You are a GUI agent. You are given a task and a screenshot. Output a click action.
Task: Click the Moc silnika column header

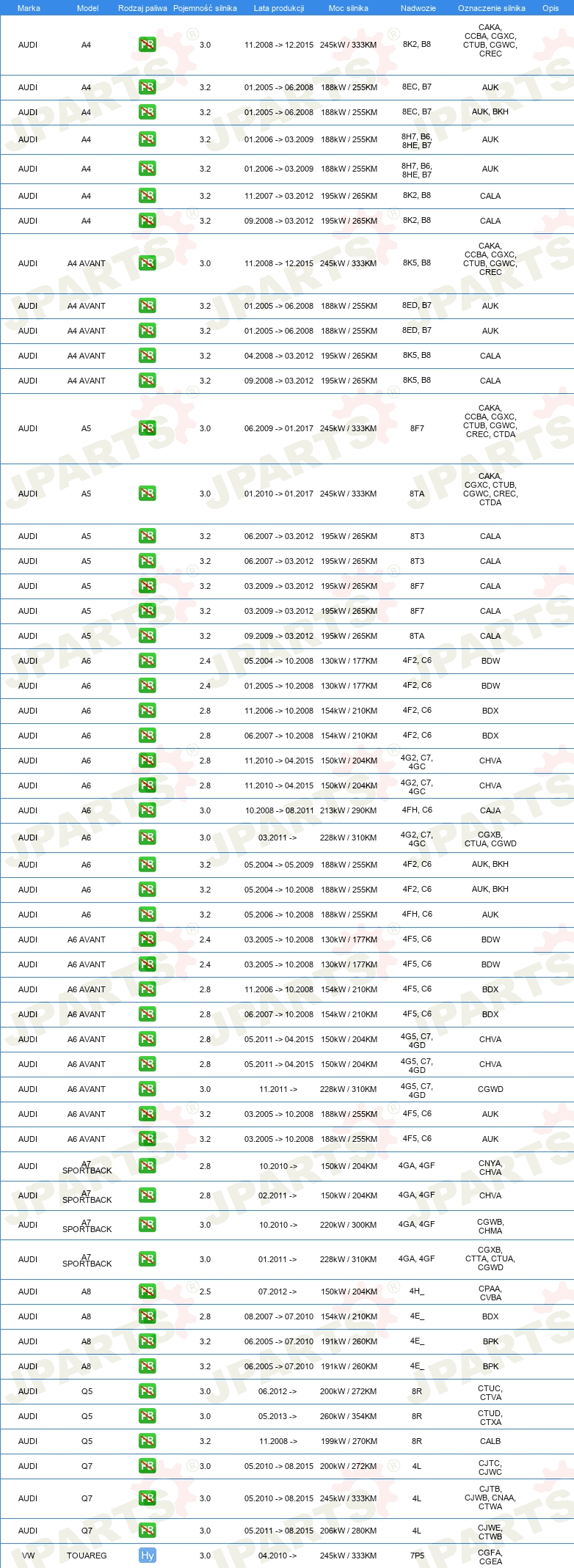(x=349, y=8)
